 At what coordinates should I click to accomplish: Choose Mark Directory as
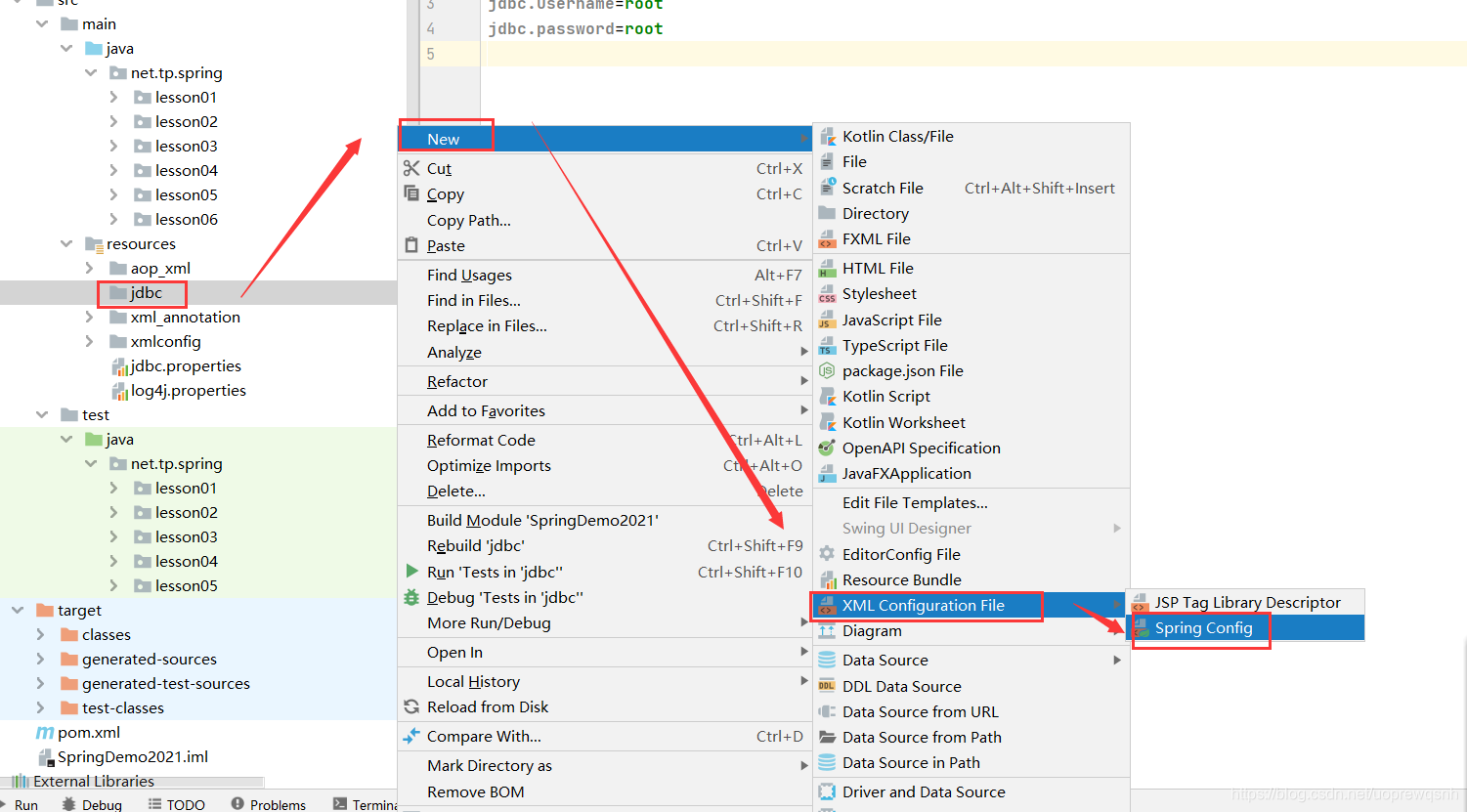pyautogui.click(x=604, y=766)
